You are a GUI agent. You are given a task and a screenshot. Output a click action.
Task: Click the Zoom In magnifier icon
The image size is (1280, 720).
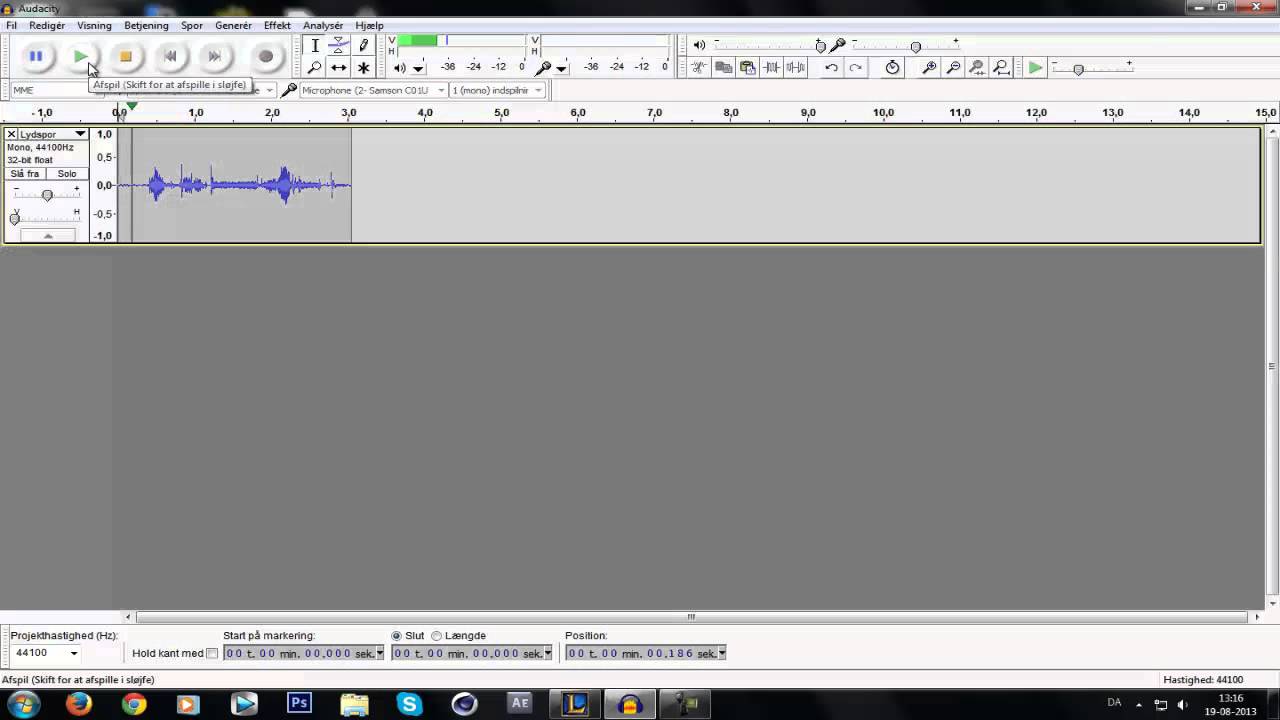(929, 68)
